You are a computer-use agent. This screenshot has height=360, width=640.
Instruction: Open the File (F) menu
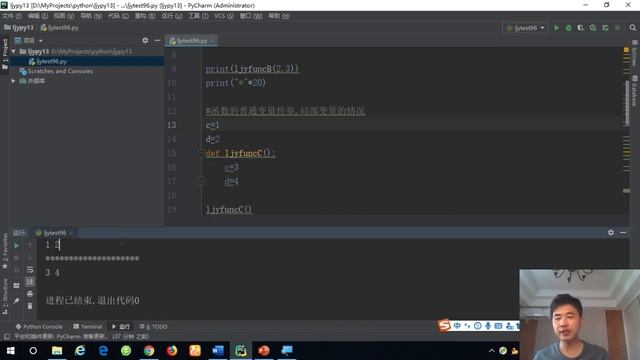[x=12, y=16]
